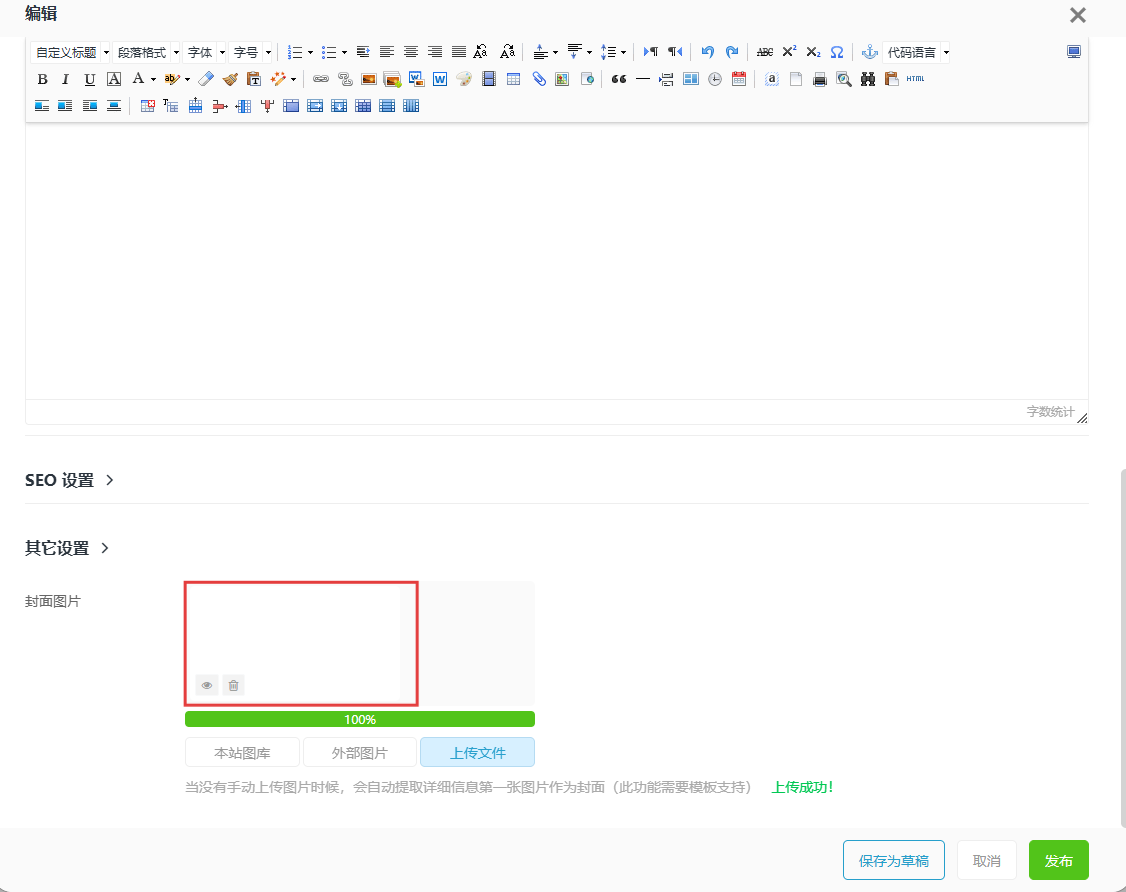Click the insert table icon
This screenshot has height=892, width=1126.
coord(513,79)
